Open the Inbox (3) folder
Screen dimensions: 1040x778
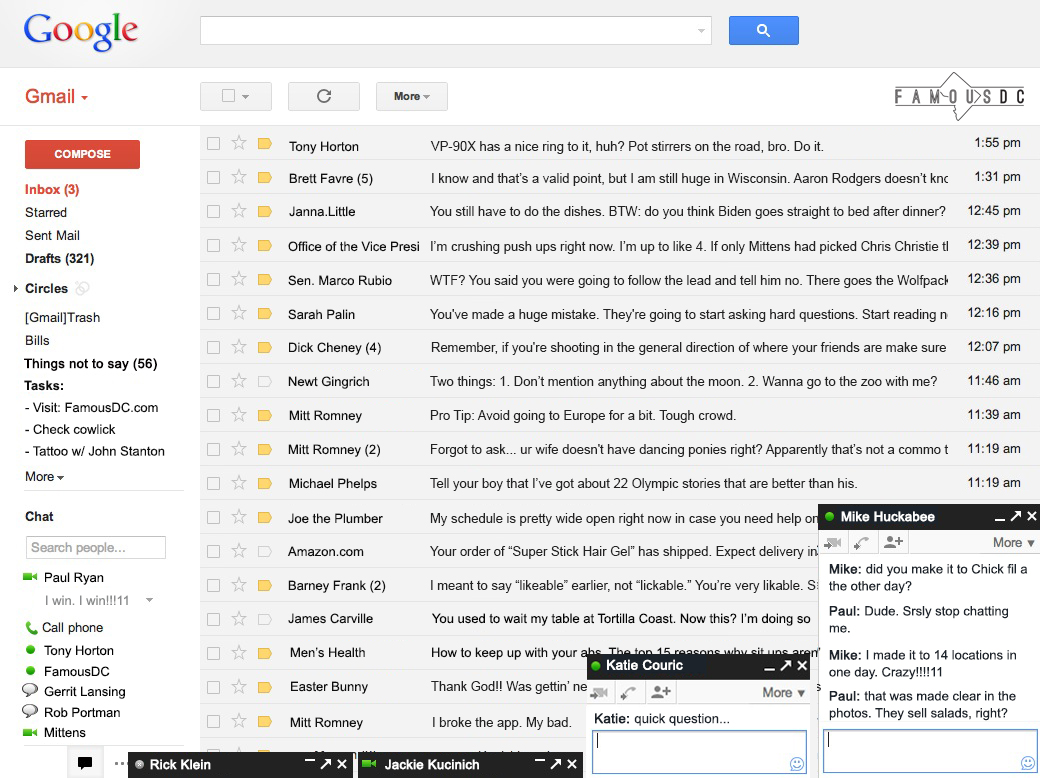51,189
